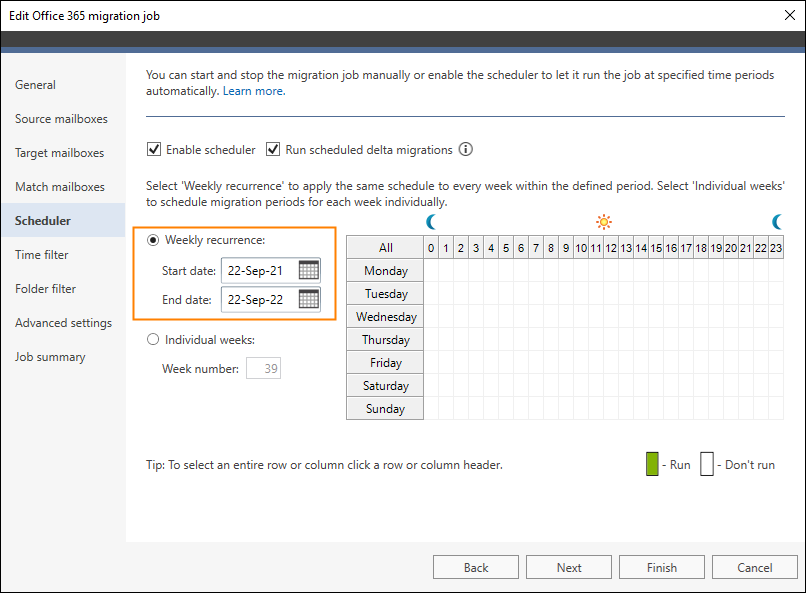Viewport: 806px width, 593px height.
Task: Select hour 9 column header
Action: (566, 248)
